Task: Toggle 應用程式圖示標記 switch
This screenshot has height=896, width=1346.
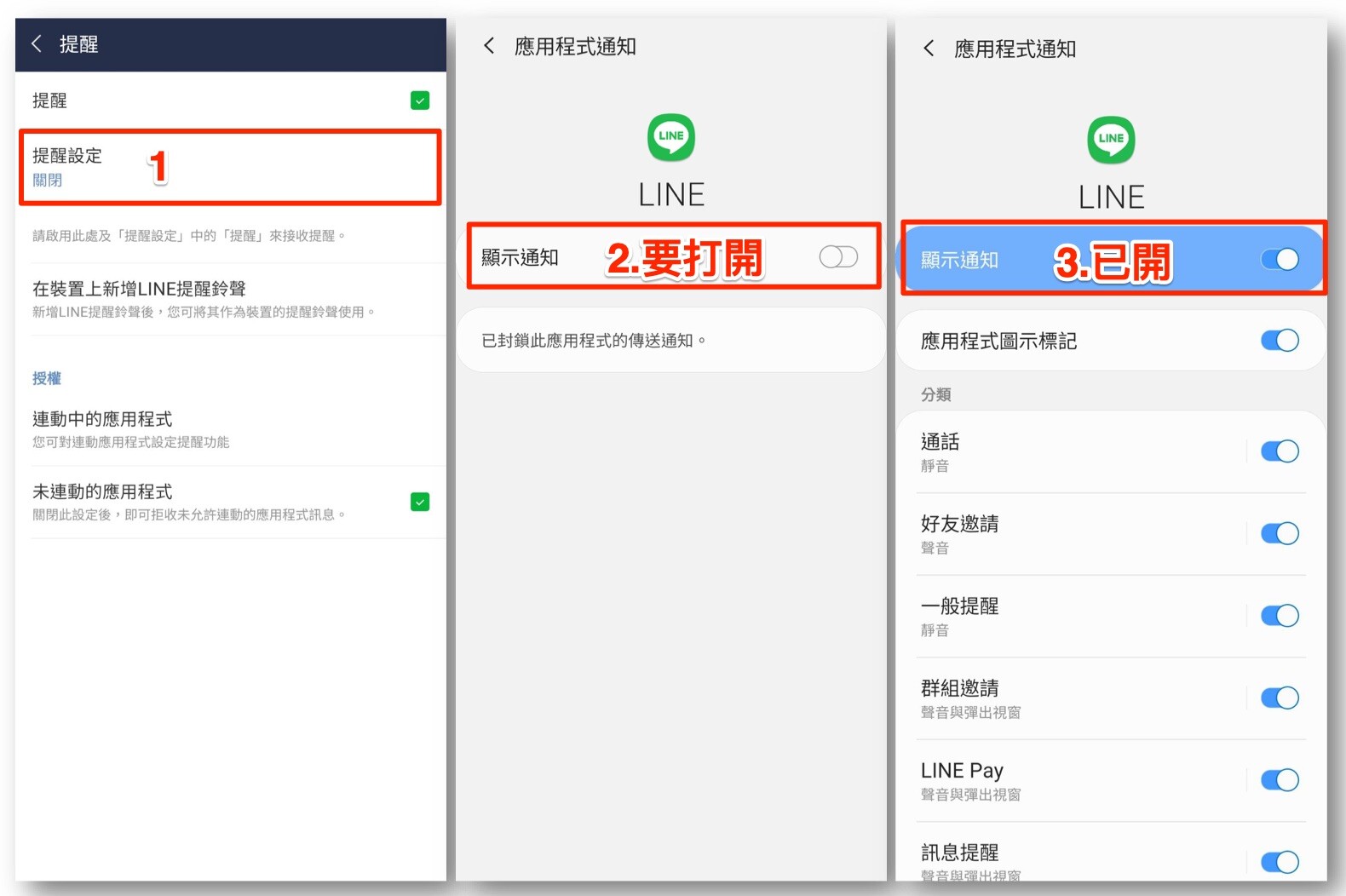Action: coord(1280,341)
